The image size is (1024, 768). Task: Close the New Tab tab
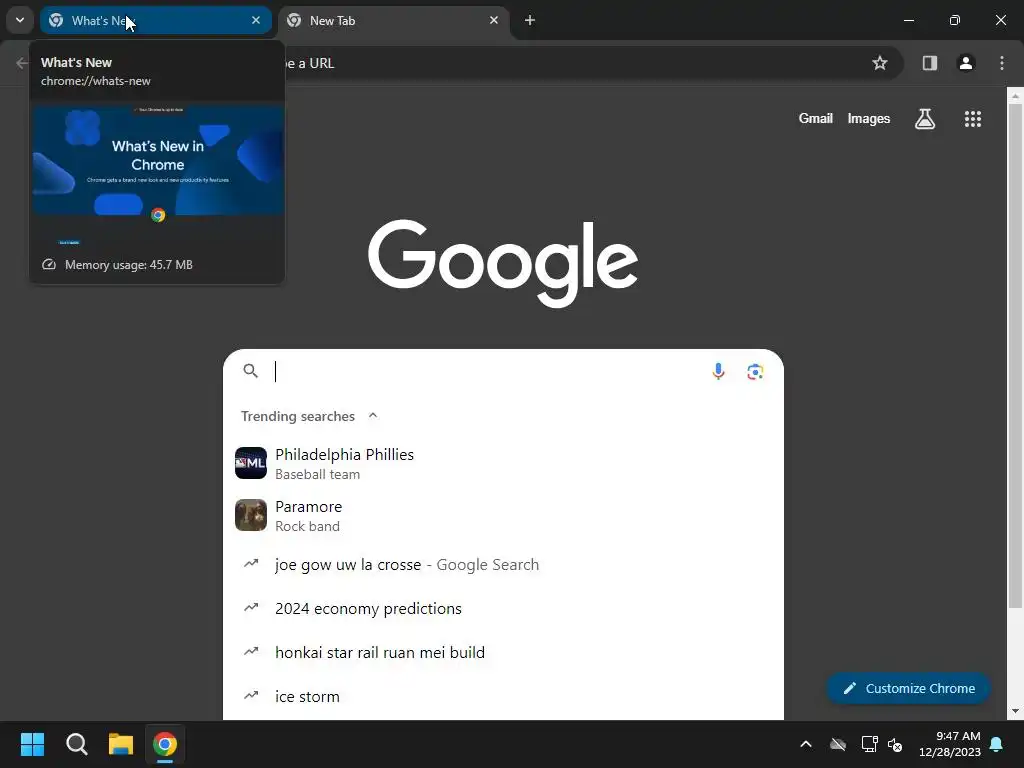click(x=494, y=20)
